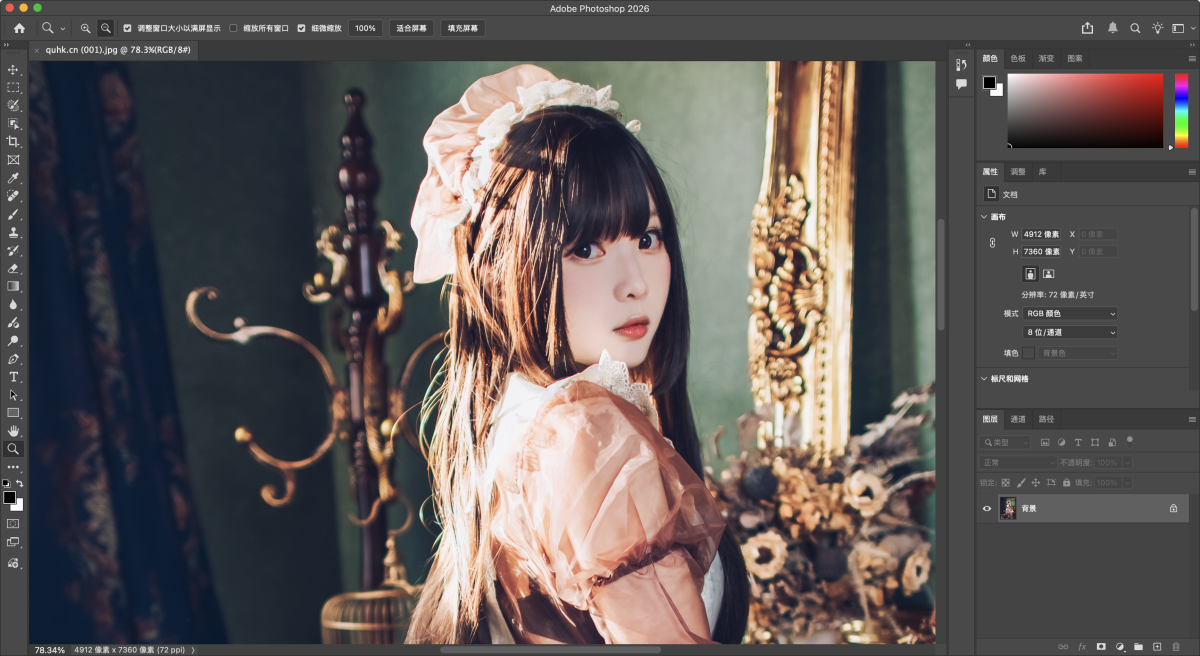Select the Zoom tool in toolbar
The height and width of the screenshot is (656, 1200).
point(14,449)
